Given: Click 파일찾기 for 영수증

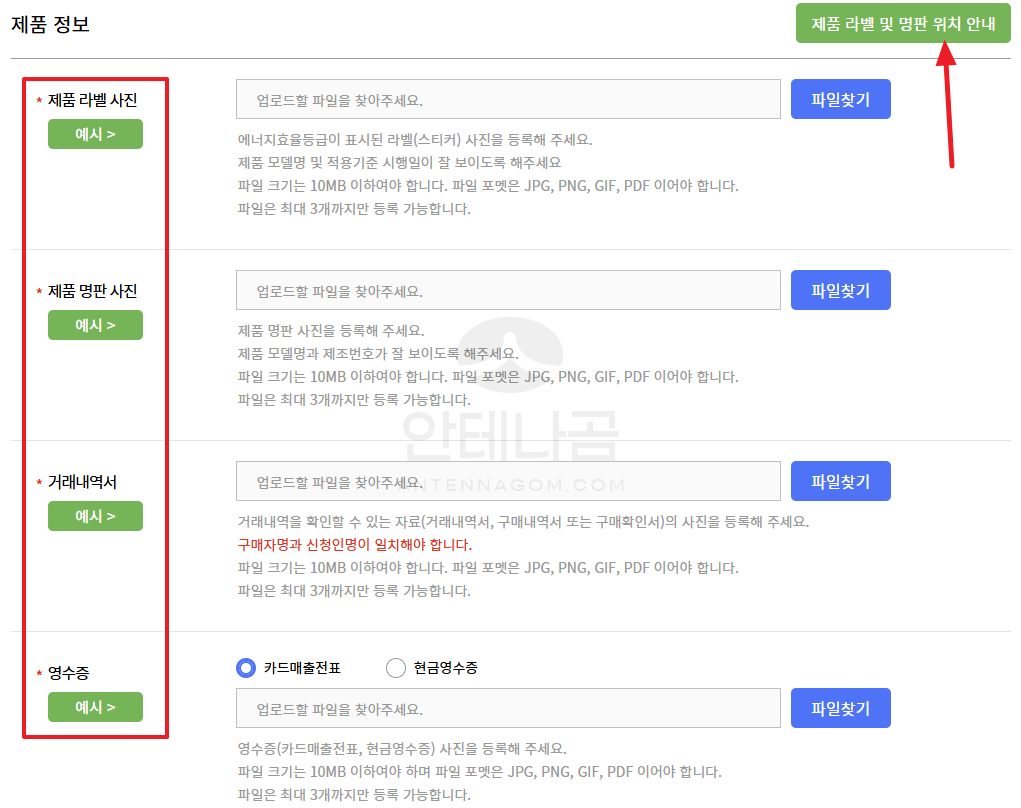Looking at the screenshot, I should coord(840,708).
